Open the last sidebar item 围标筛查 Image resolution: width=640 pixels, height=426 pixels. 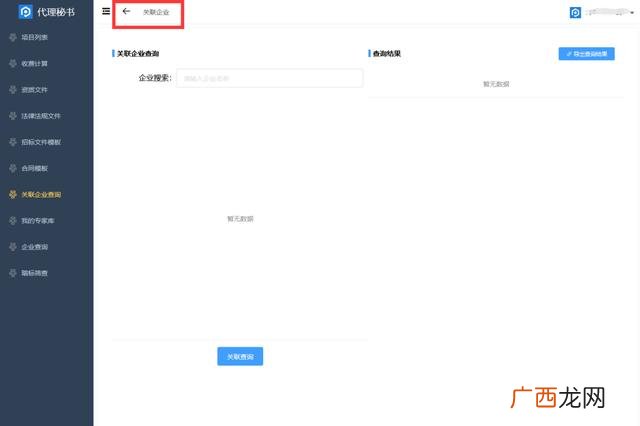pos(34,273)
